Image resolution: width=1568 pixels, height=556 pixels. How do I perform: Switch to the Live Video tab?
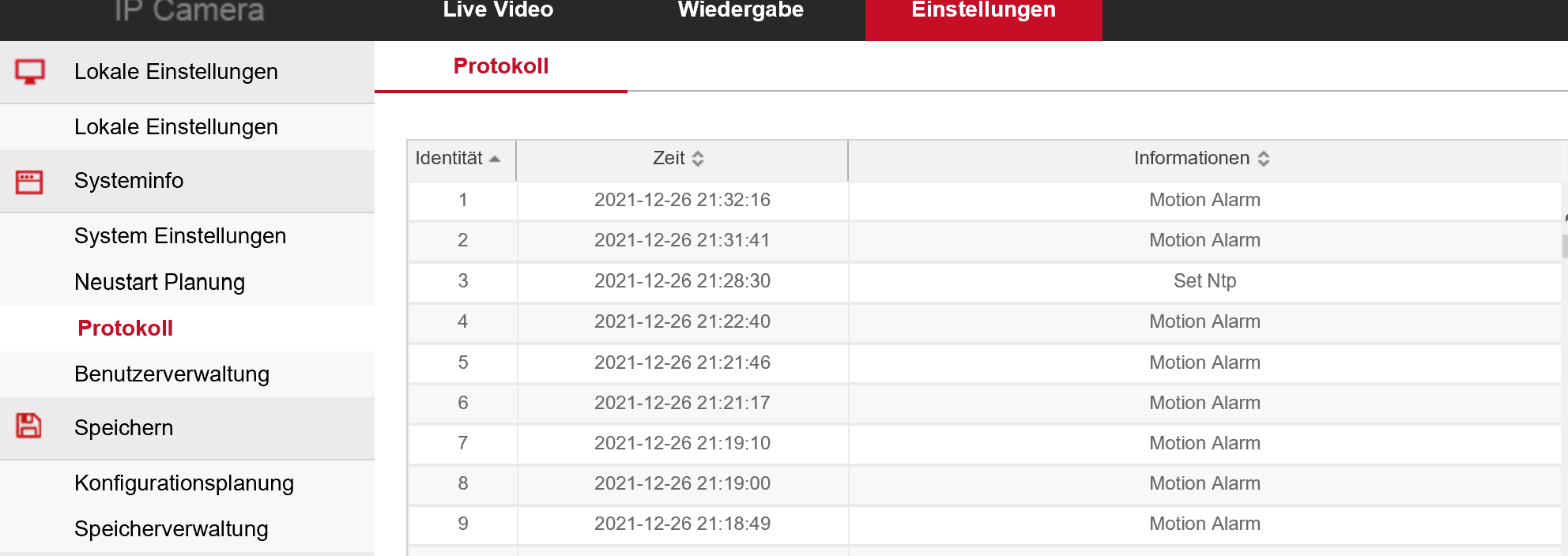(498, 11)
